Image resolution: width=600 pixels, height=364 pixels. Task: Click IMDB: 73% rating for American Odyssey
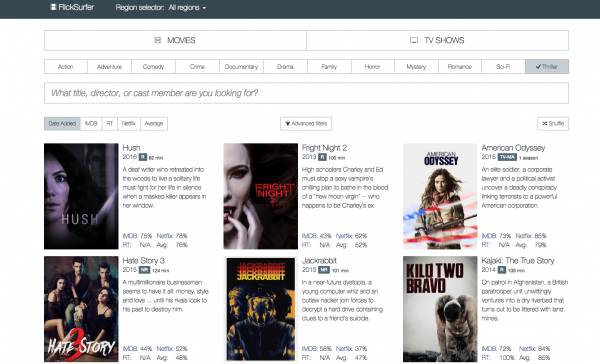[x=496, y=236]
